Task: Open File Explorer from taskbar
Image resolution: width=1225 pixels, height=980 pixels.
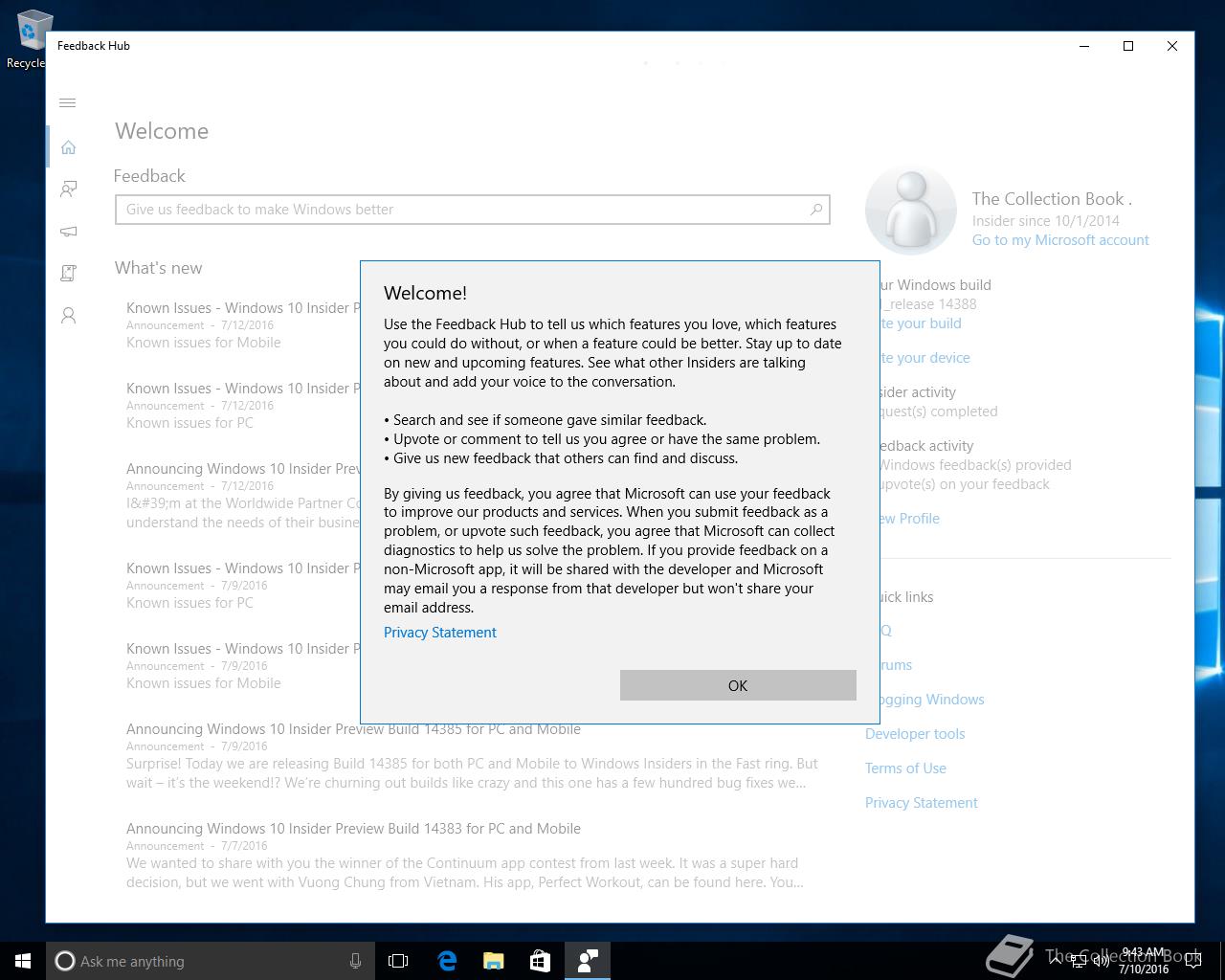Action: (494, 961)
